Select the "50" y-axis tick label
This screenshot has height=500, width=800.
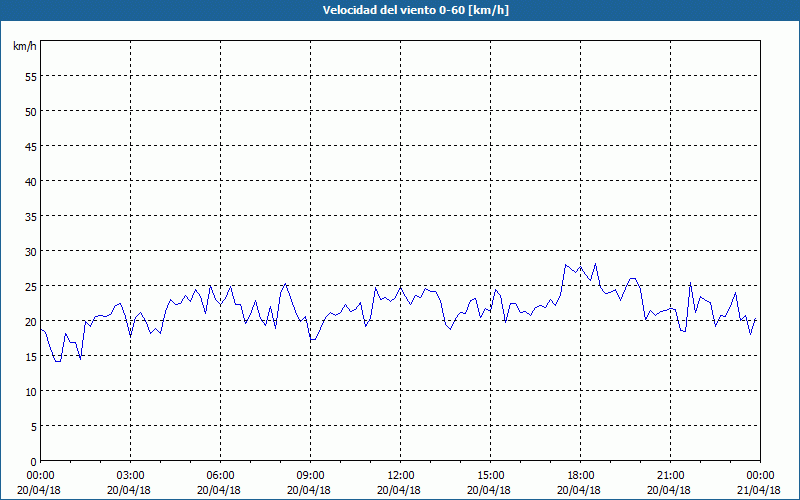(x=31, y=111)
